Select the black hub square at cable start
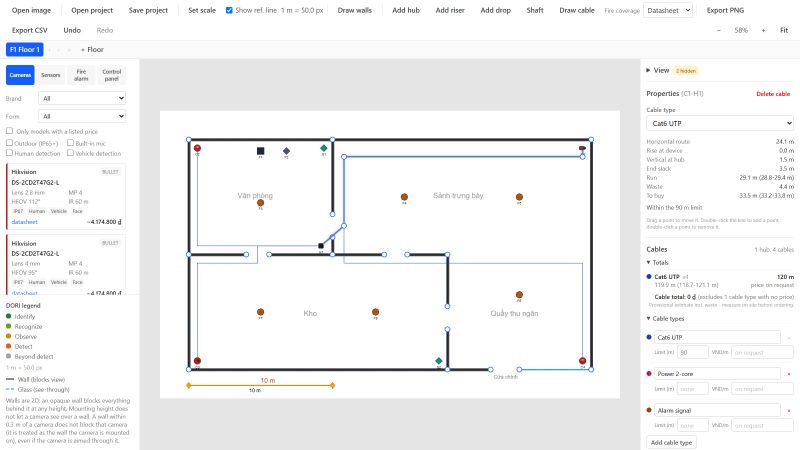The image size is (800, 450). click(321, 246)
